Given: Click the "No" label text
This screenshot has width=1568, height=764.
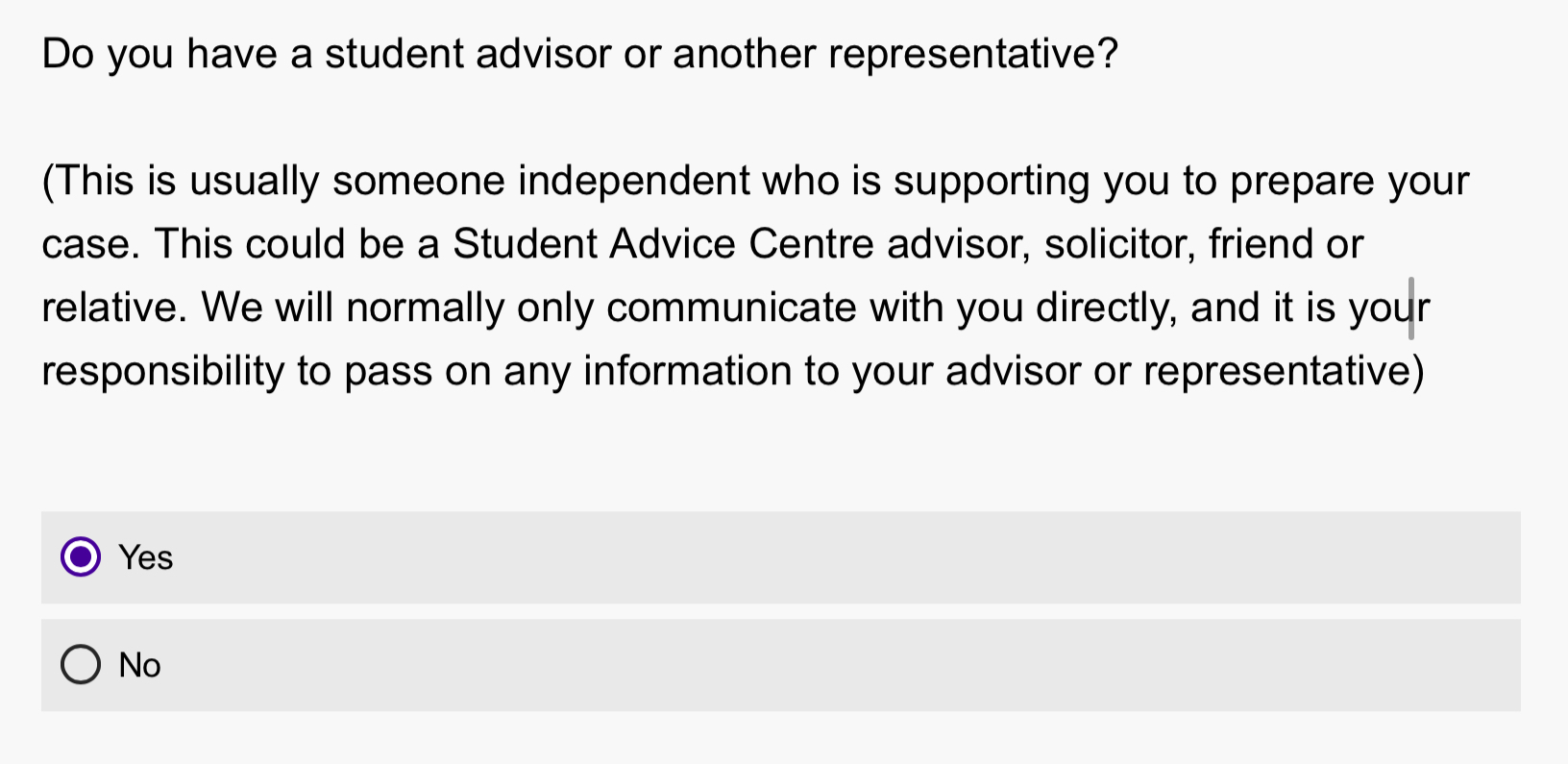Looking at the screenshot, I should pyautogui.click(x=138, y=664).
